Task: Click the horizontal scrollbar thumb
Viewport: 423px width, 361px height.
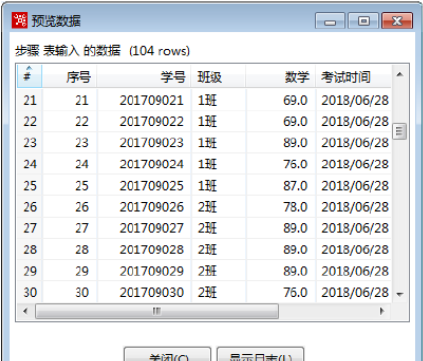Action: pyautogui.click(x=157, y=311)
